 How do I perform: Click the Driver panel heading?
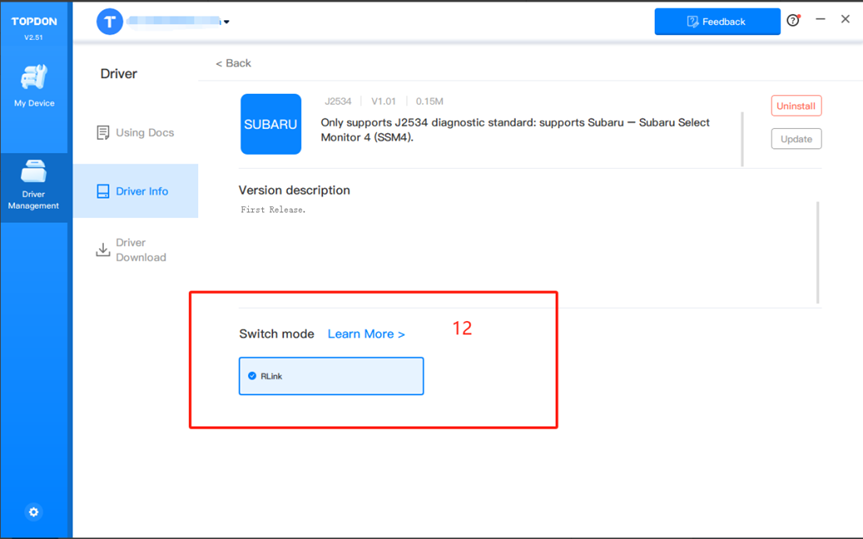(119, 74)
